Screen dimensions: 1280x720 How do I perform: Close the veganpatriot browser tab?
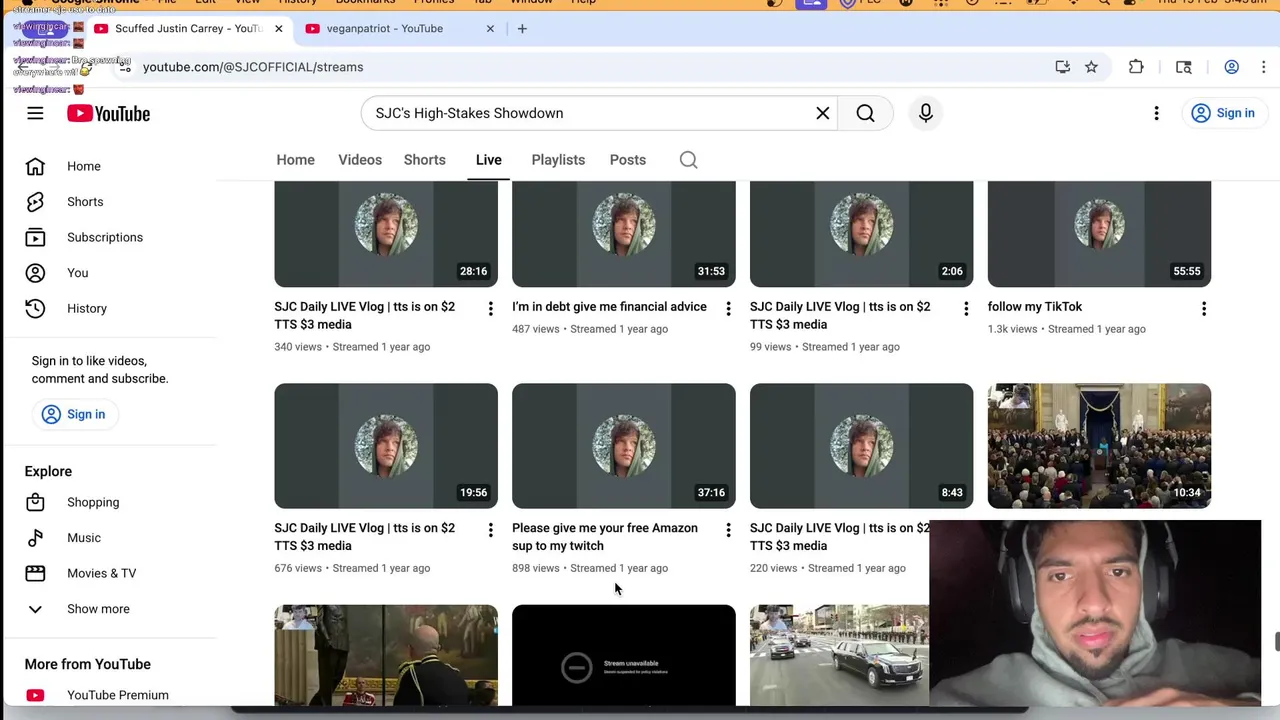coord(490,29)
